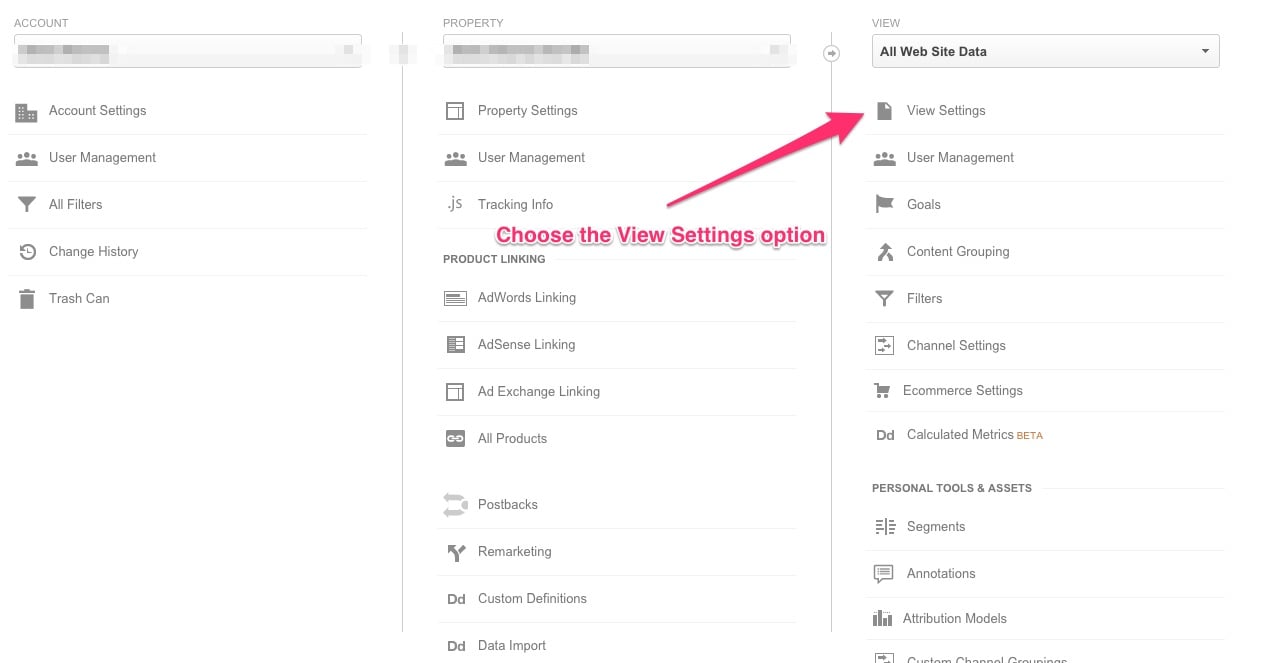The image size is (1268, 663).
Task: Open Custom Definitions in Property column
Action: point(531,599)
